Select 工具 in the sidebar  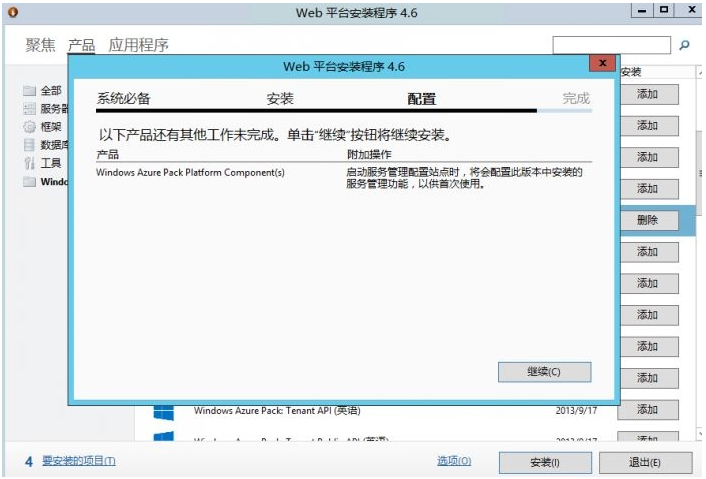click(51, 163)
